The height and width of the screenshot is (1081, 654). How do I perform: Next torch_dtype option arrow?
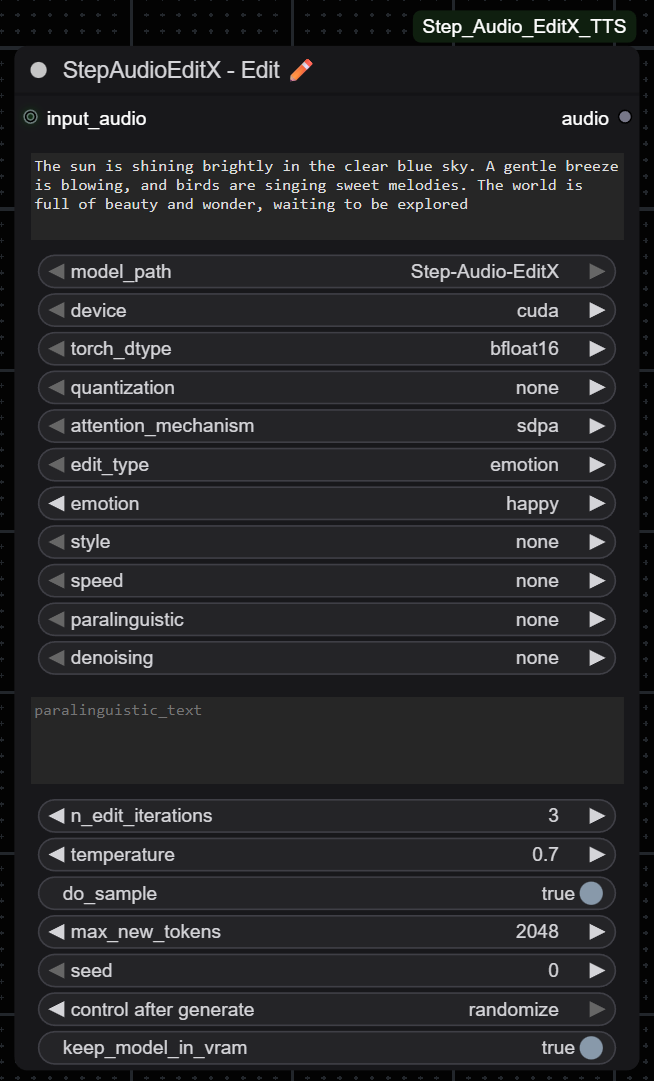(x=597, y=349)
